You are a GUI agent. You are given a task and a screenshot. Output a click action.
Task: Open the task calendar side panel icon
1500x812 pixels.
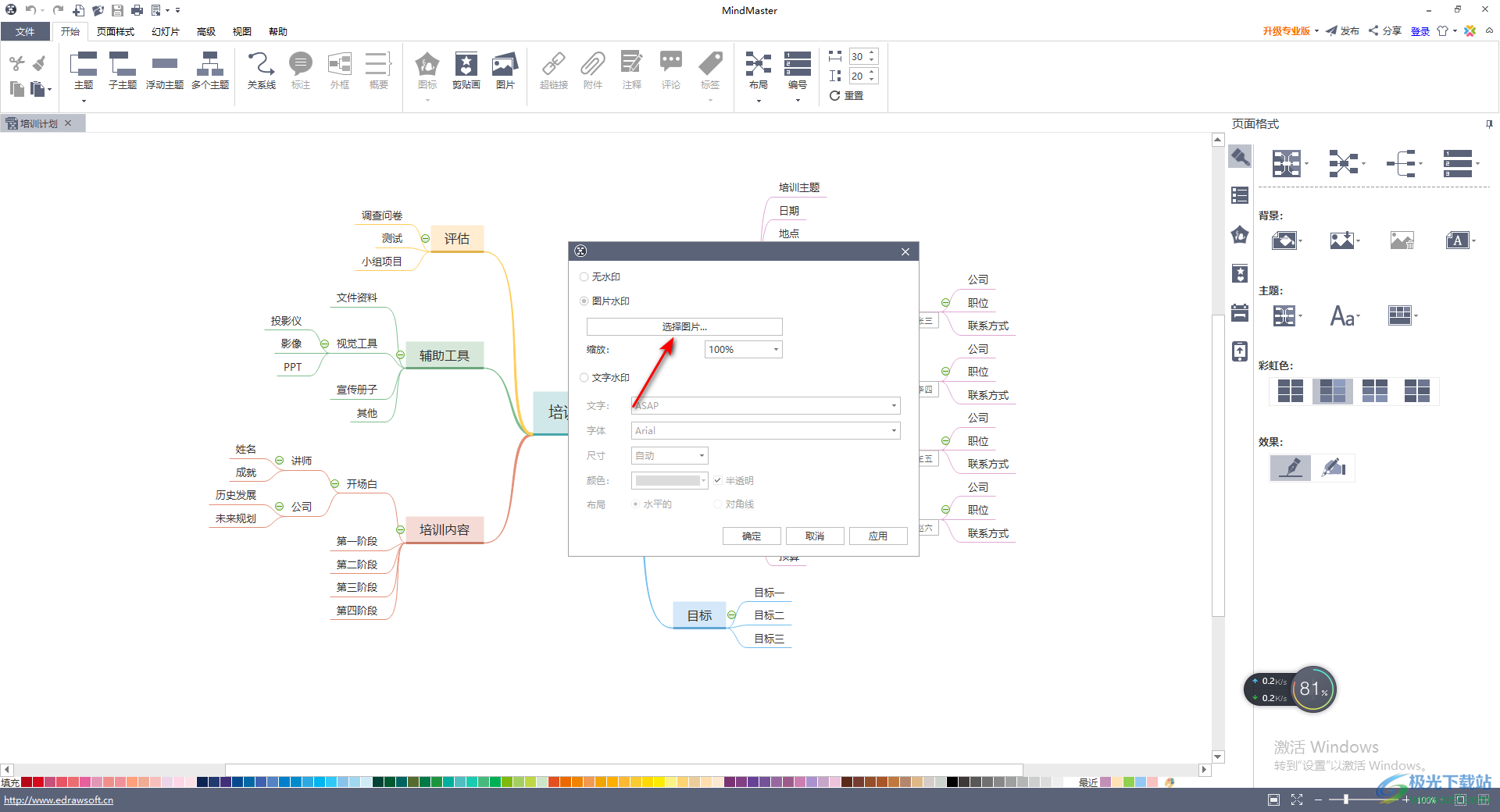pyautogui.click(x=1240, y=312)
